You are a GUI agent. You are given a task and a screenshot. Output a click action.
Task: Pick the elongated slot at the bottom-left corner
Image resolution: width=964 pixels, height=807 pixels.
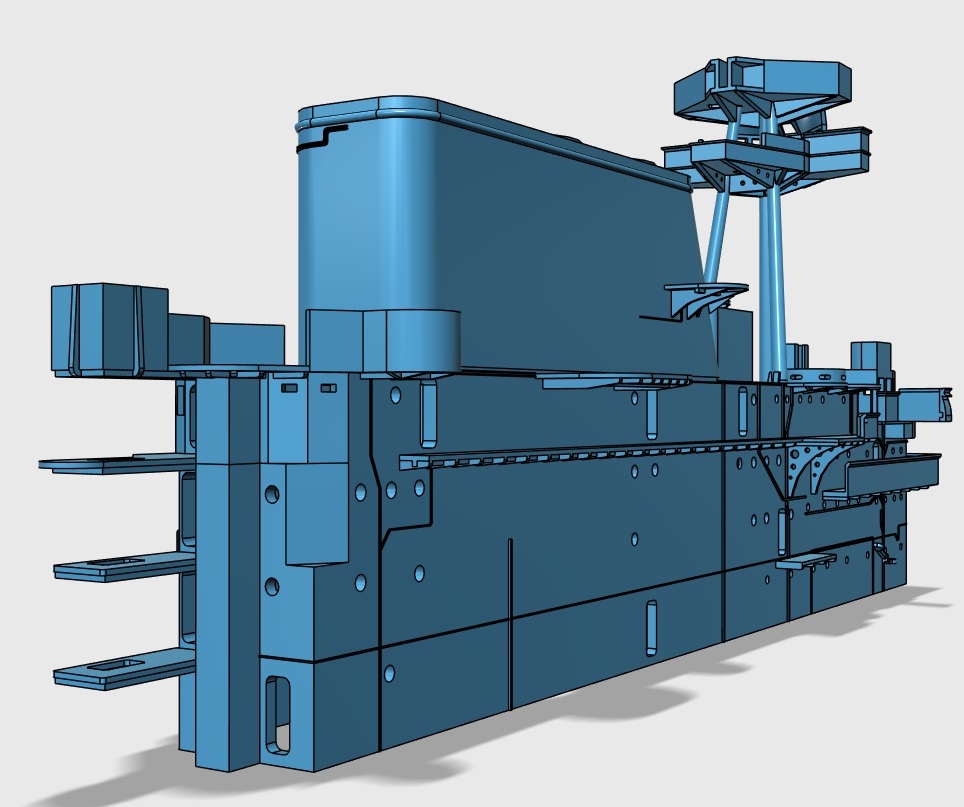[x=278, y=715]
